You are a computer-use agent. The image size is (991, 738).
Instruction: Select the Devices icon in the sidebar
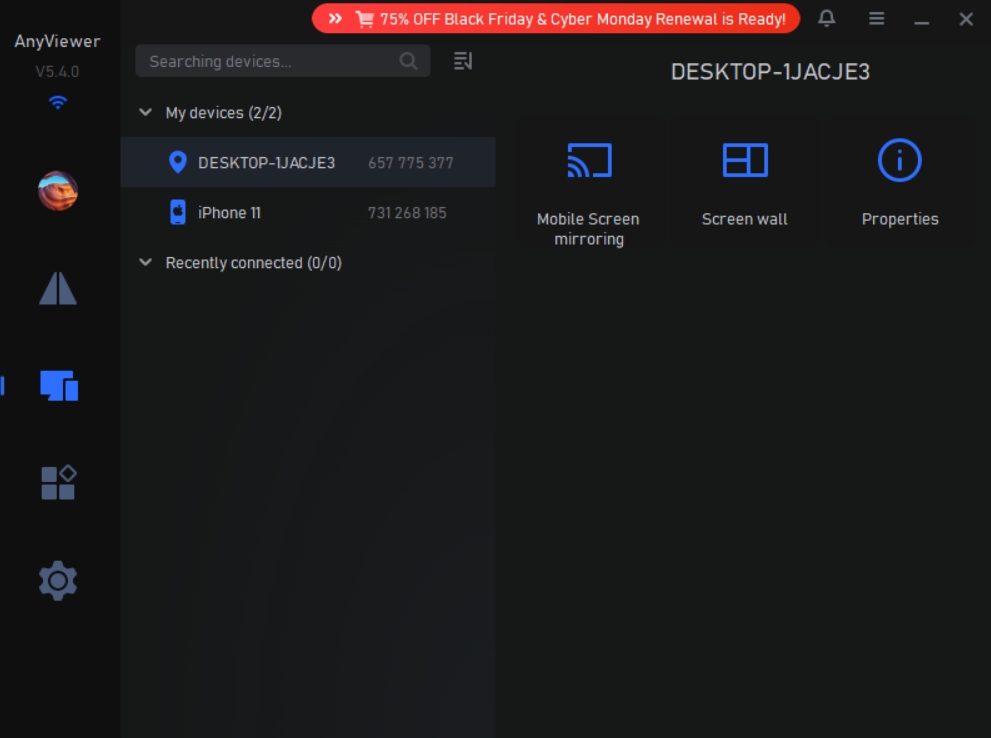[x=57, y=385]
